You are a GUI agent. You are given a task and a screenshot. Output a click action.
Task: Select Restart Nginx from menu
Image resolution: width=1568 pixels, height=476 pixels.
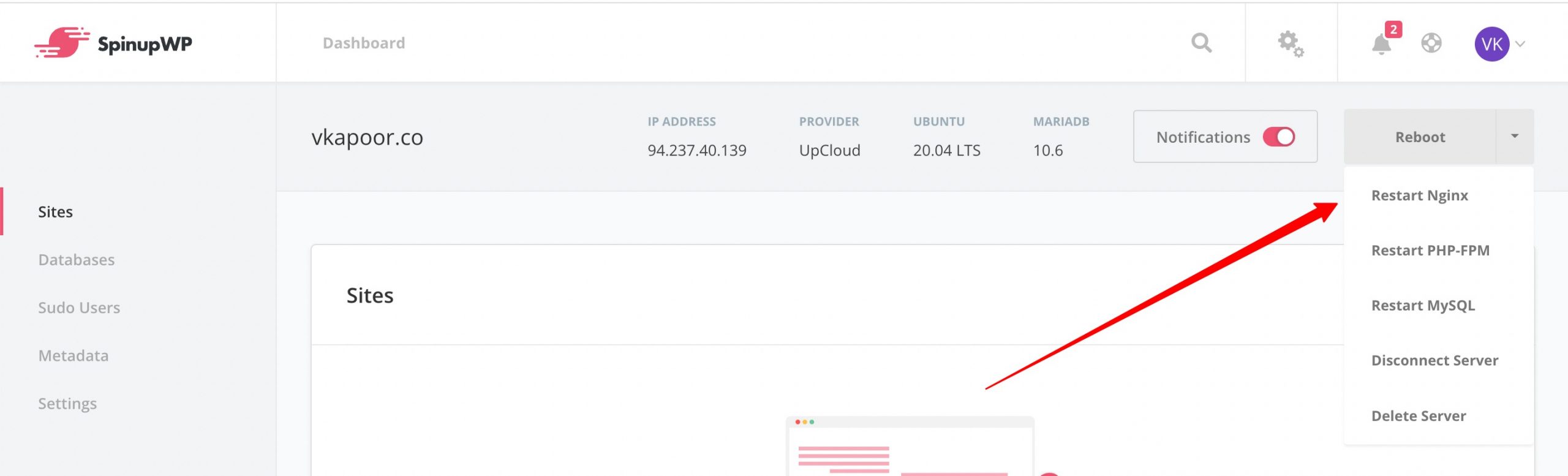[x=1419, y=195]
